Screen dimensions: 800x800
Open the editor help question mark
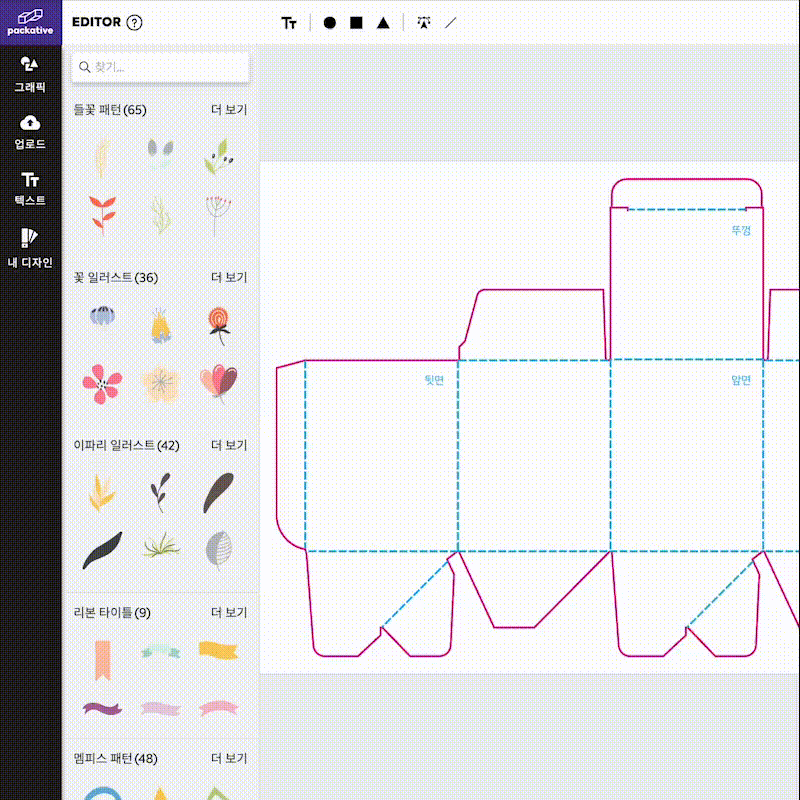(x=135, y=22)
